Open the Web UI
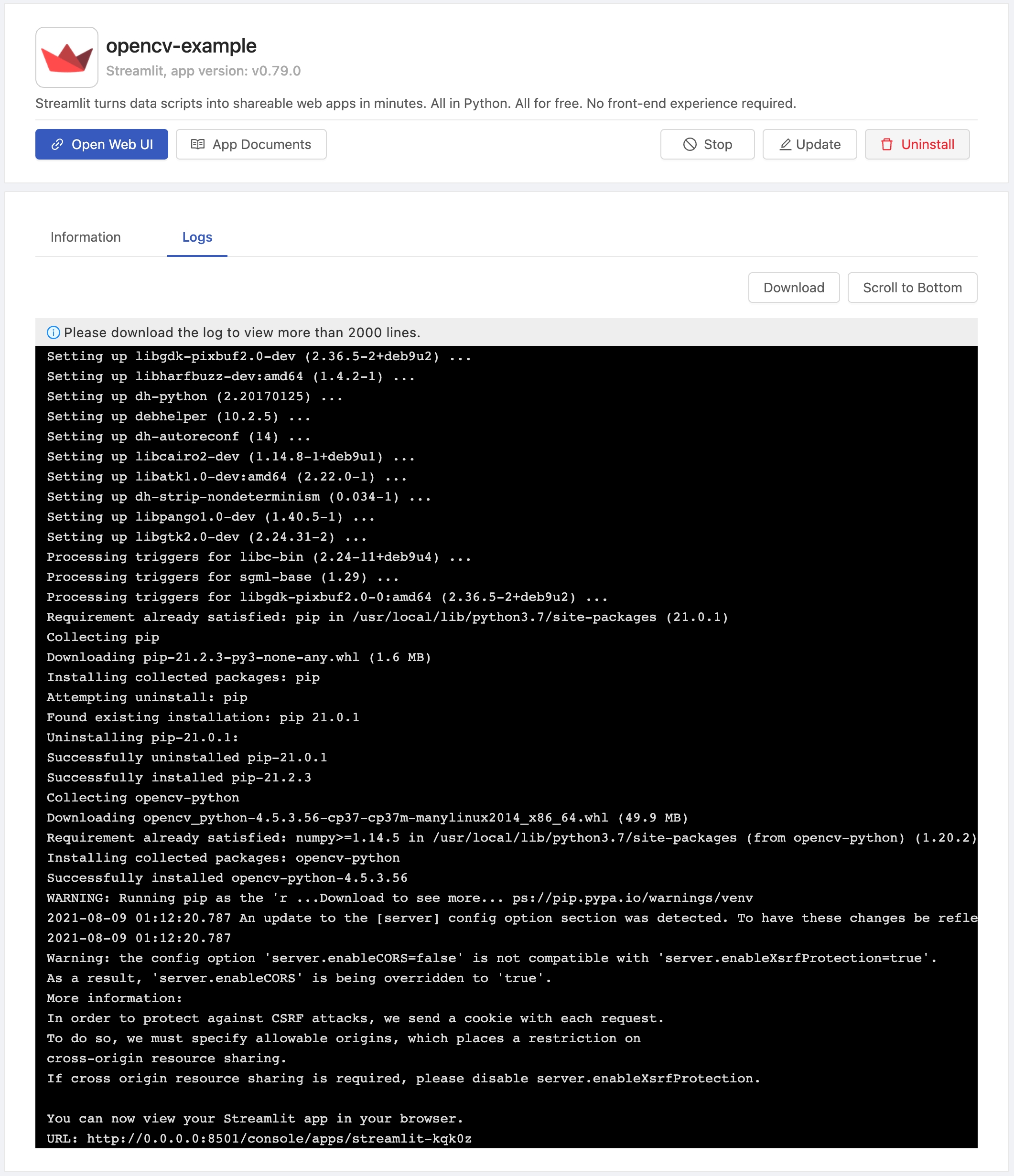Viewport: 1014px width, 1176px height. pos(102,144)
